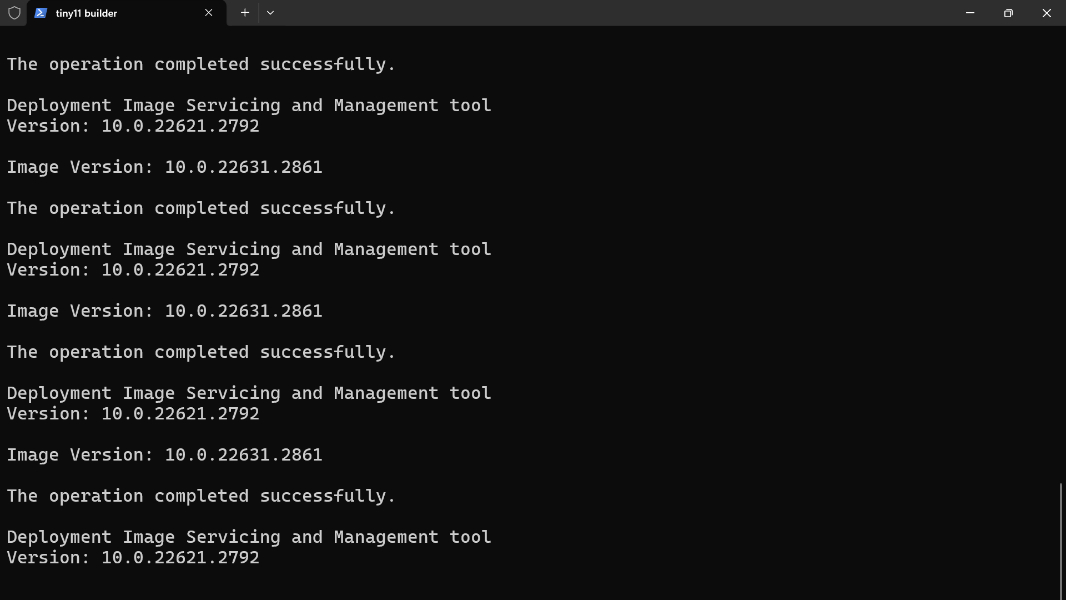Click the first "Image Version: 10.0.22631.2861" line

pyautogui.click(x=165, y=167)
